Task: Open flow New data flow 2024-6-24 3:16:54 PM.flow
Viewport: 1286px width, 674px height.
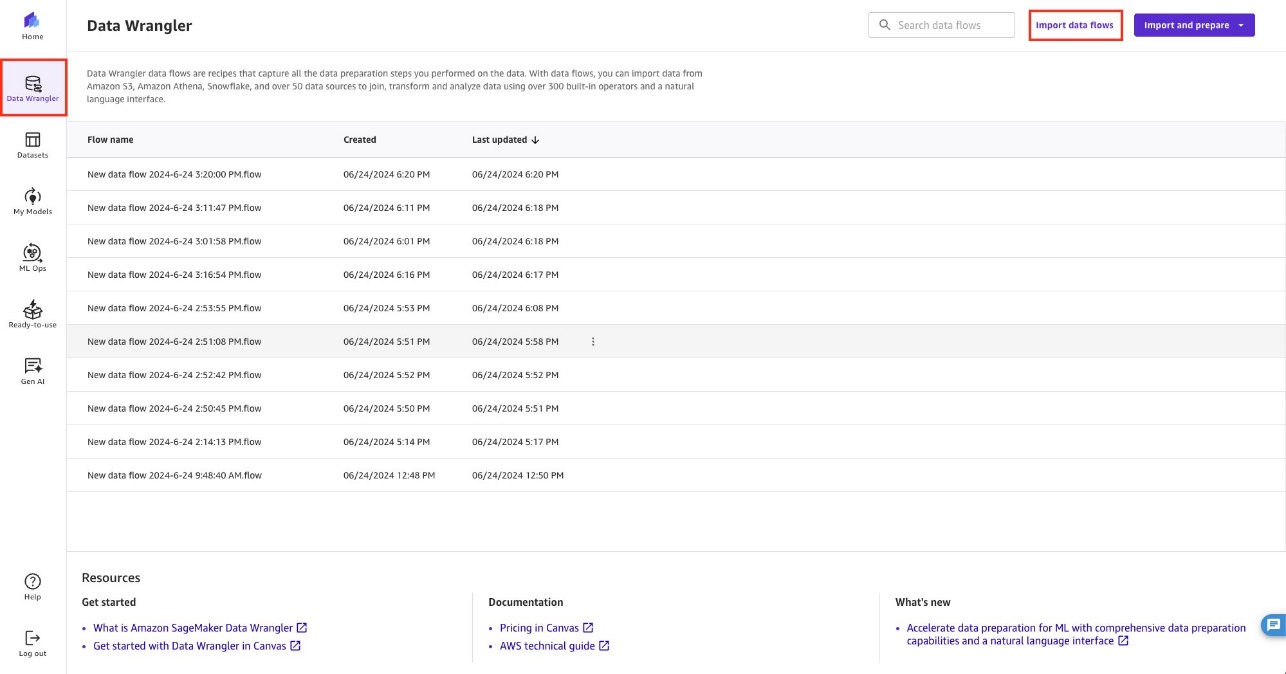Action: point(174,275)
